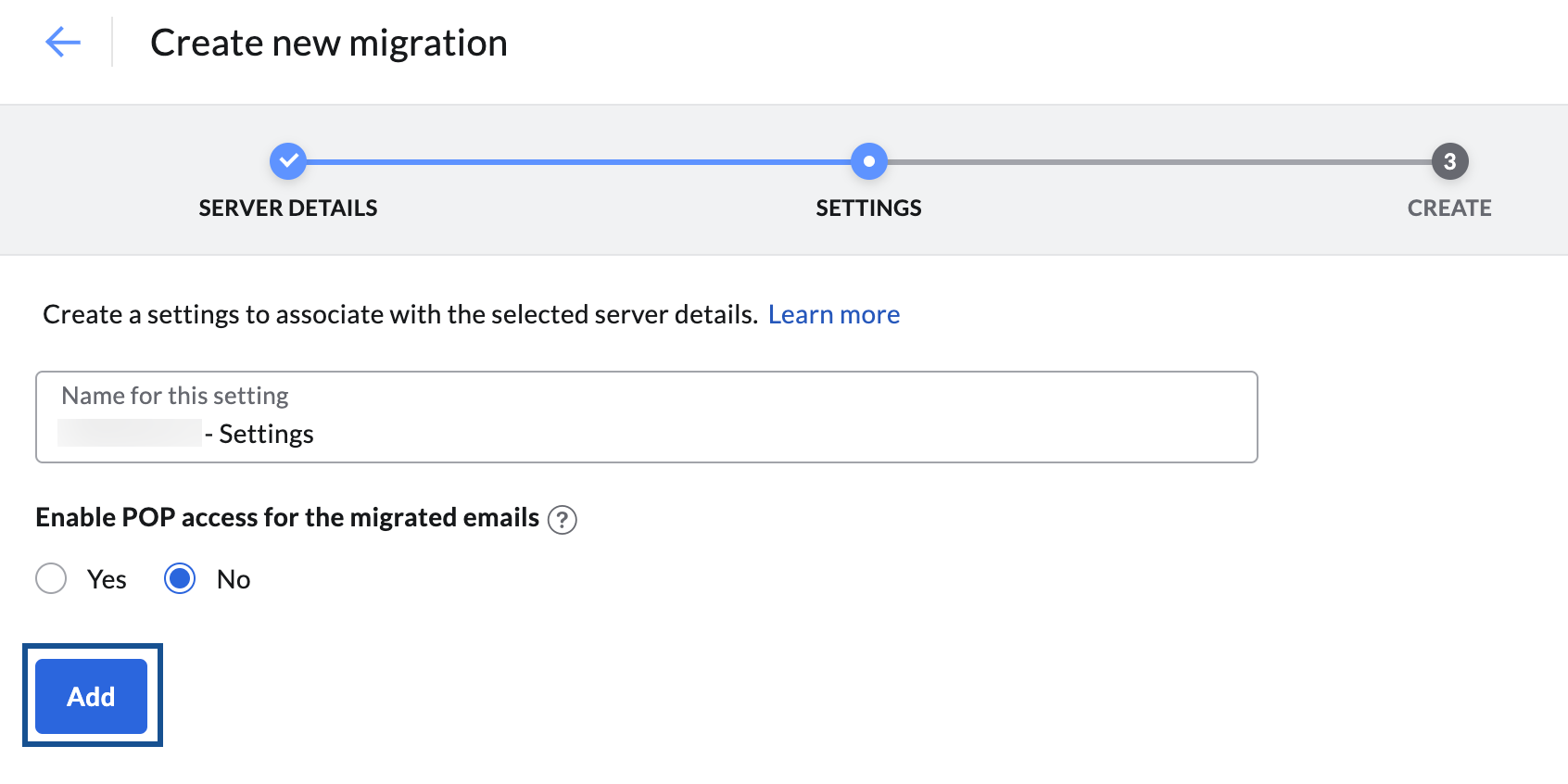Open the POP access help question mark icon
The image size is (1568, 784).
(563, 520)
